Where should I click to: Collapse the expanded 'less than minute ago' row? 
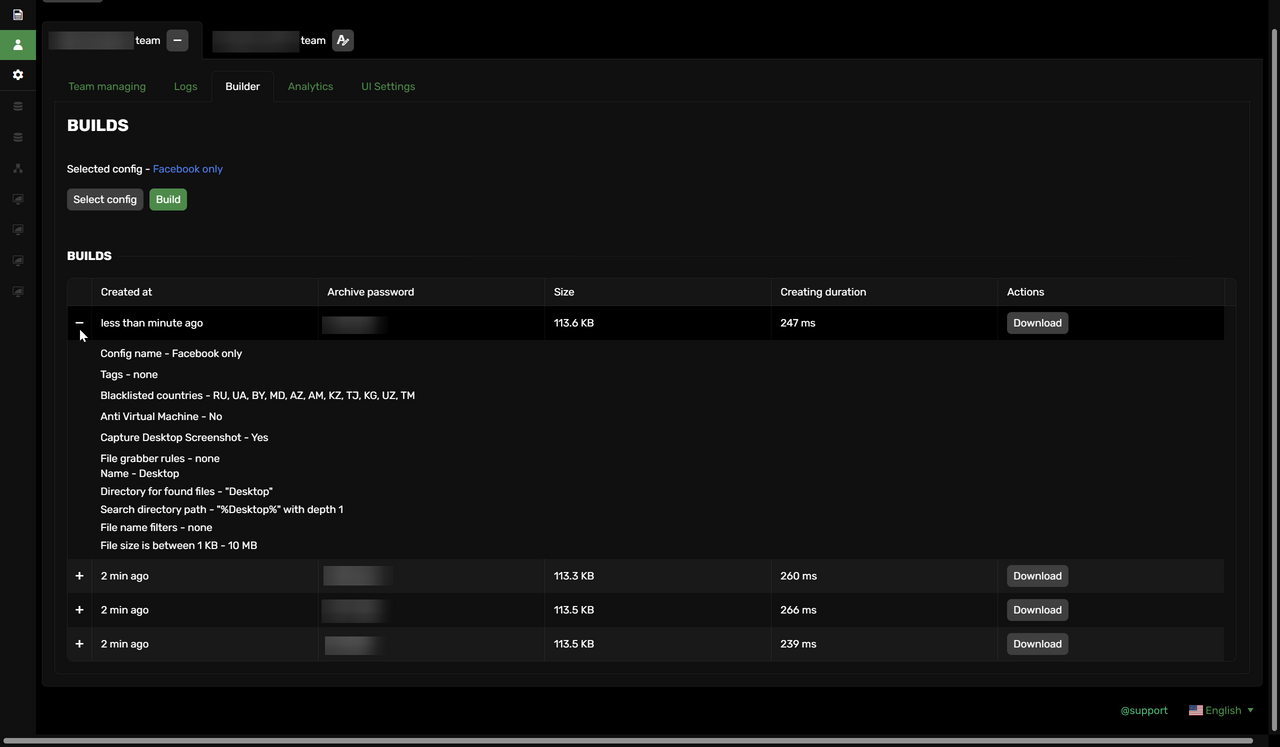[x=80, y=323]
